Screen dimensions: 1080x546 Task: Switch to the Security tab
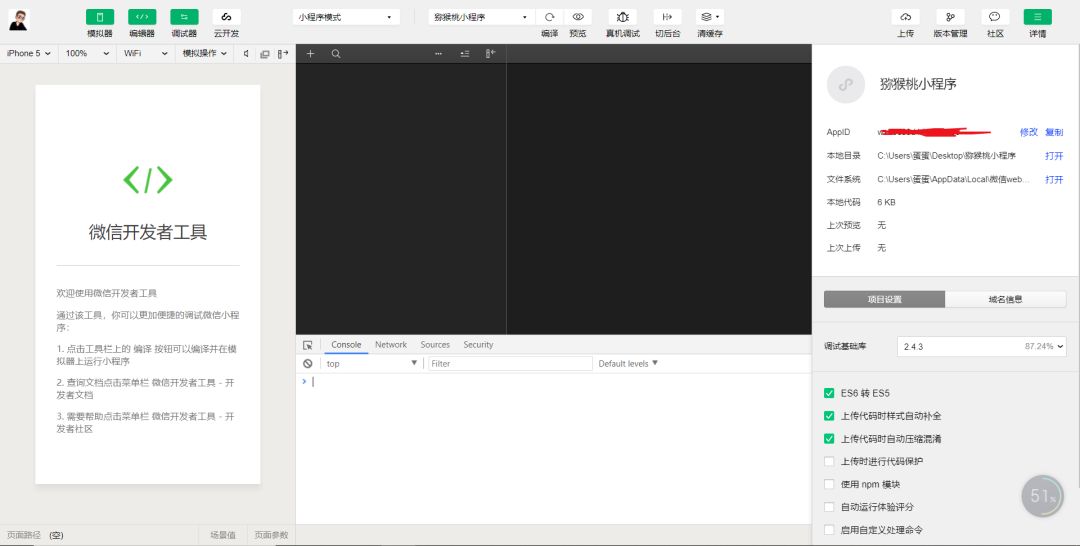[x=478, y=345]
